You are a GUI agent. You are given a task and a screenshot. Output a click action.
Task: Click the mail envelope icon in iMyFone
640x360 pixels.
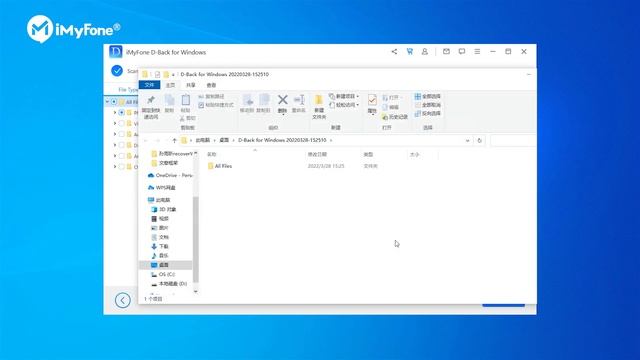[446, 52]
